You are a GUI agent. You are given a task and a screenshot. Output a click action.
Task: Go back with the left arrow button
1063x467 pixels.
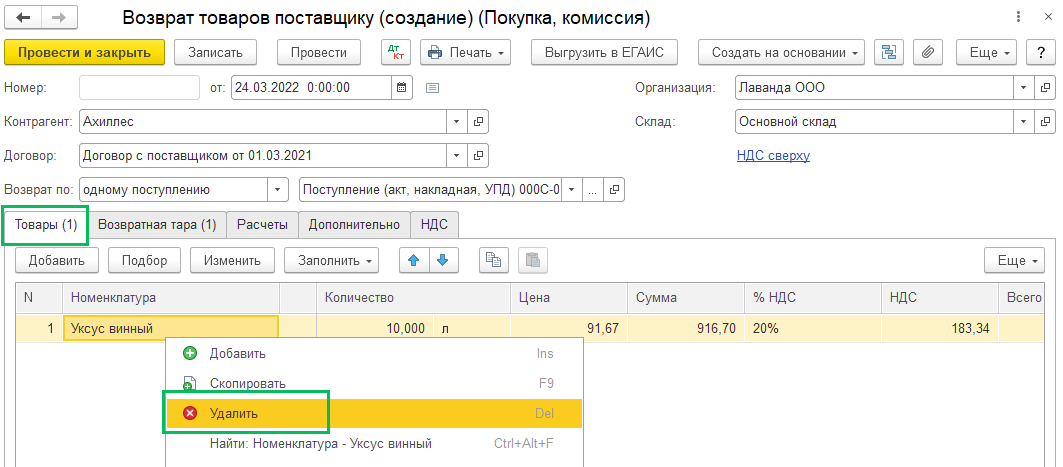click(x=22, y=18)
